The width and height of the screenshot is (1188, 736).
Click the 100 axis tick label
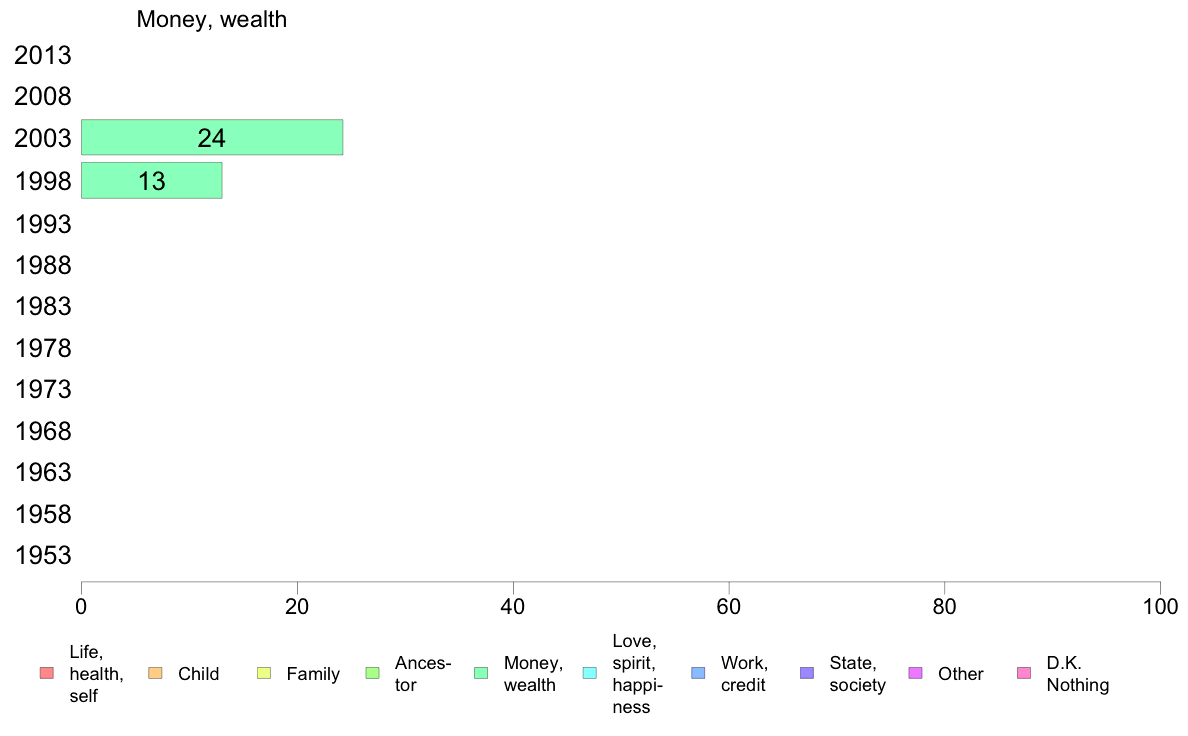click(1160, 606)
